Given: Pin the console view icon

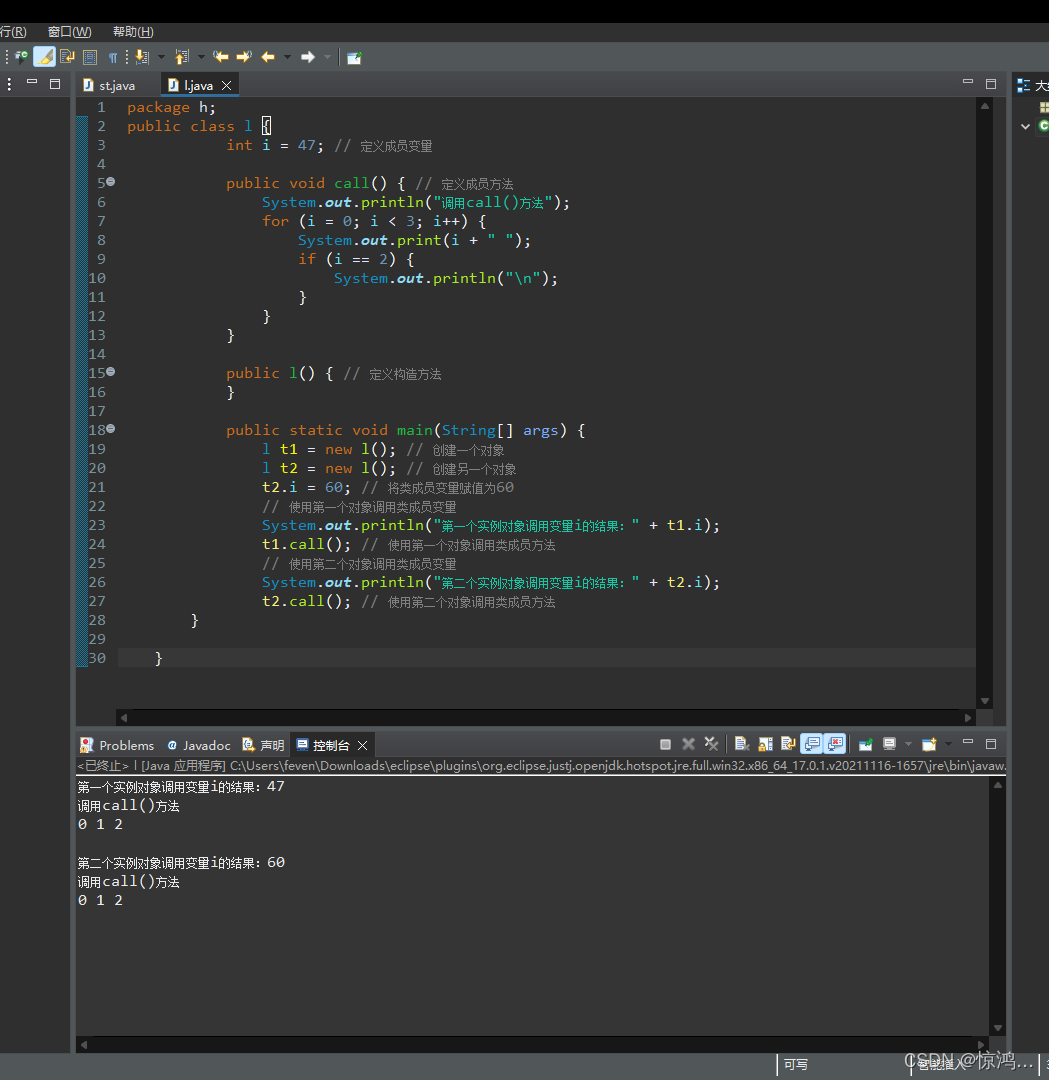Looking at the screenshot, I should point(866,744).
